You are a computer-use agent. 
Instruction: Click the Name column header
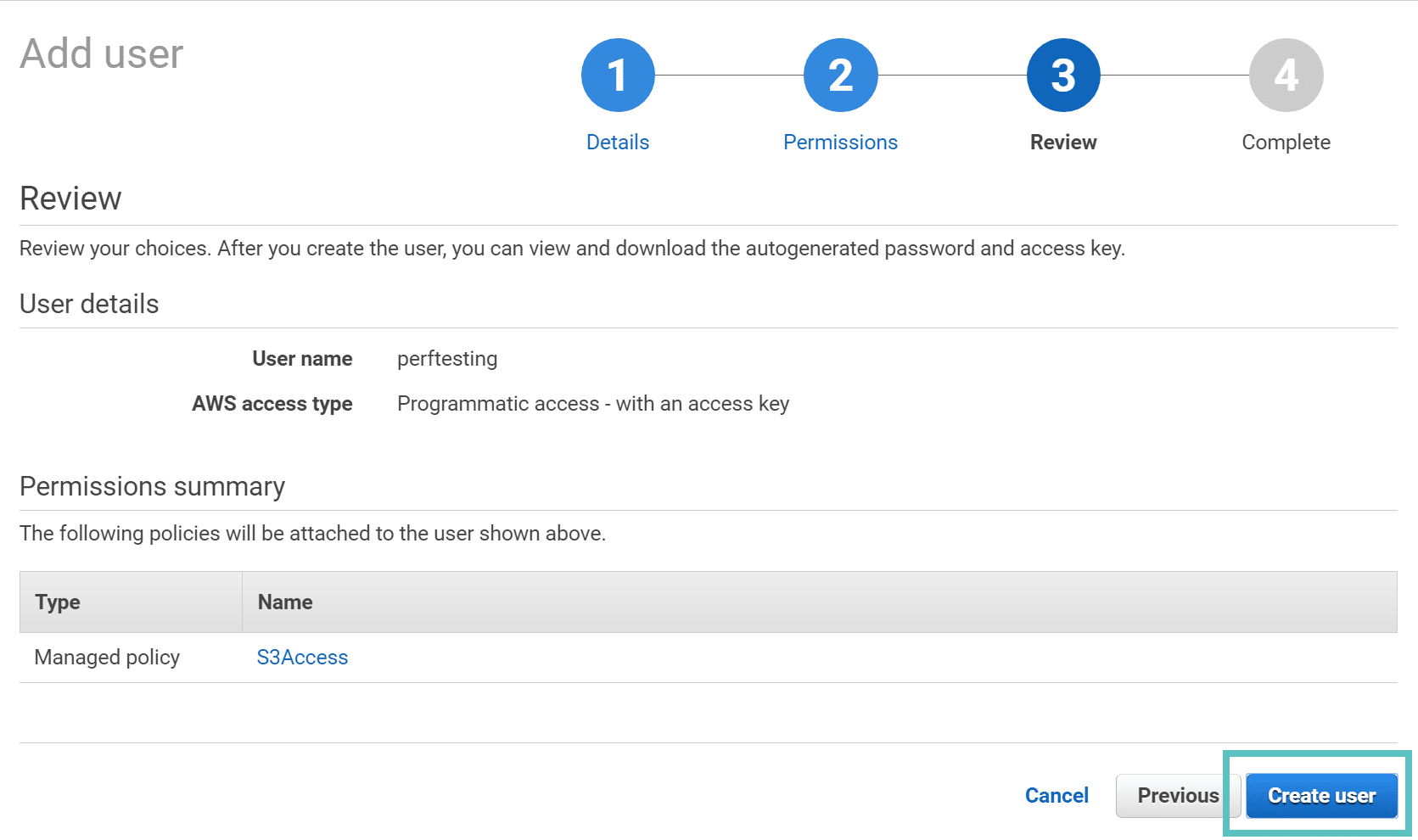tap(284, 602)
